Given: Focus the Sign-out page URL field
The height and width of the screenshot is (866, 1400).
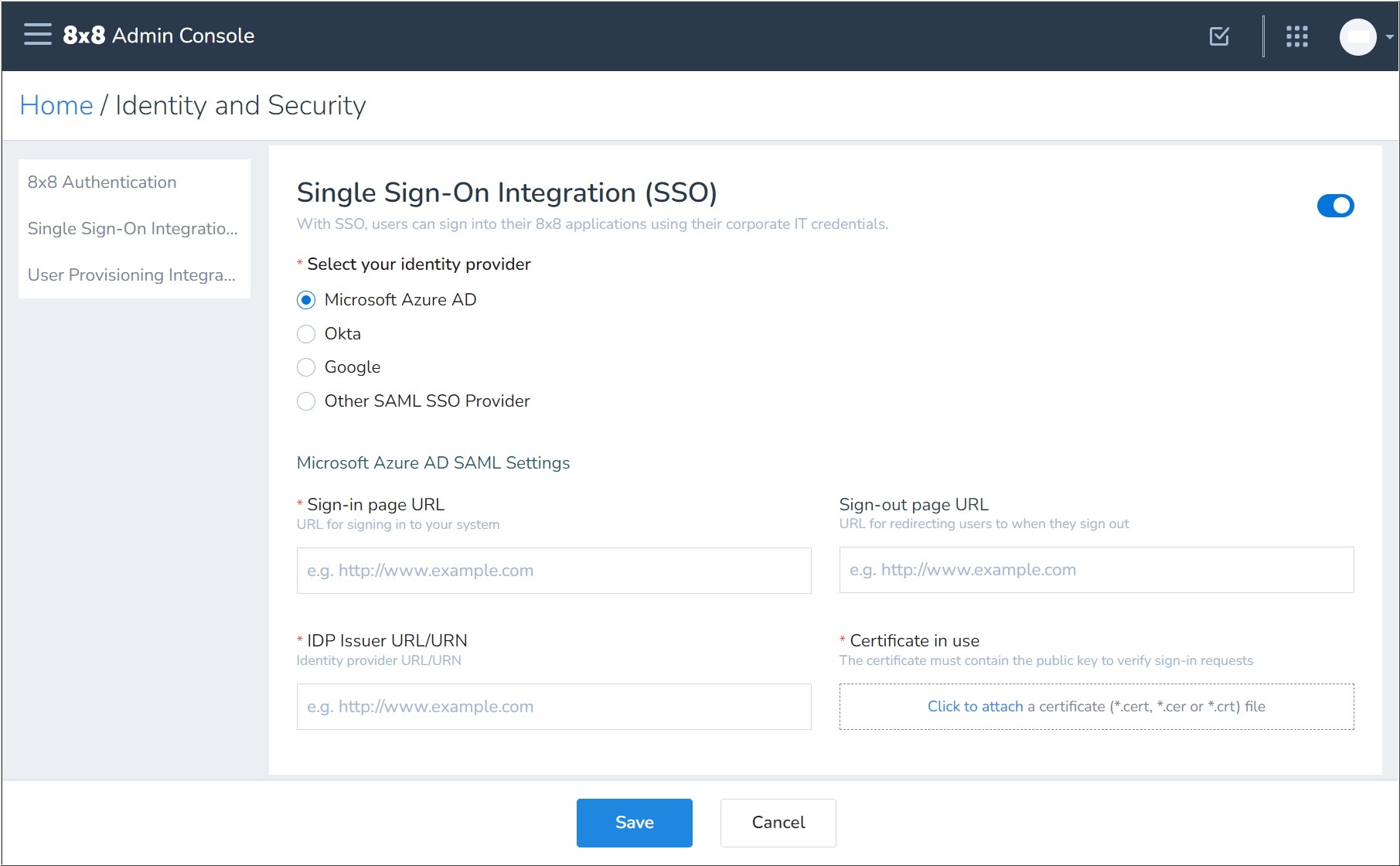Looking at the screenshot, I should click(x=1096, y=570).
